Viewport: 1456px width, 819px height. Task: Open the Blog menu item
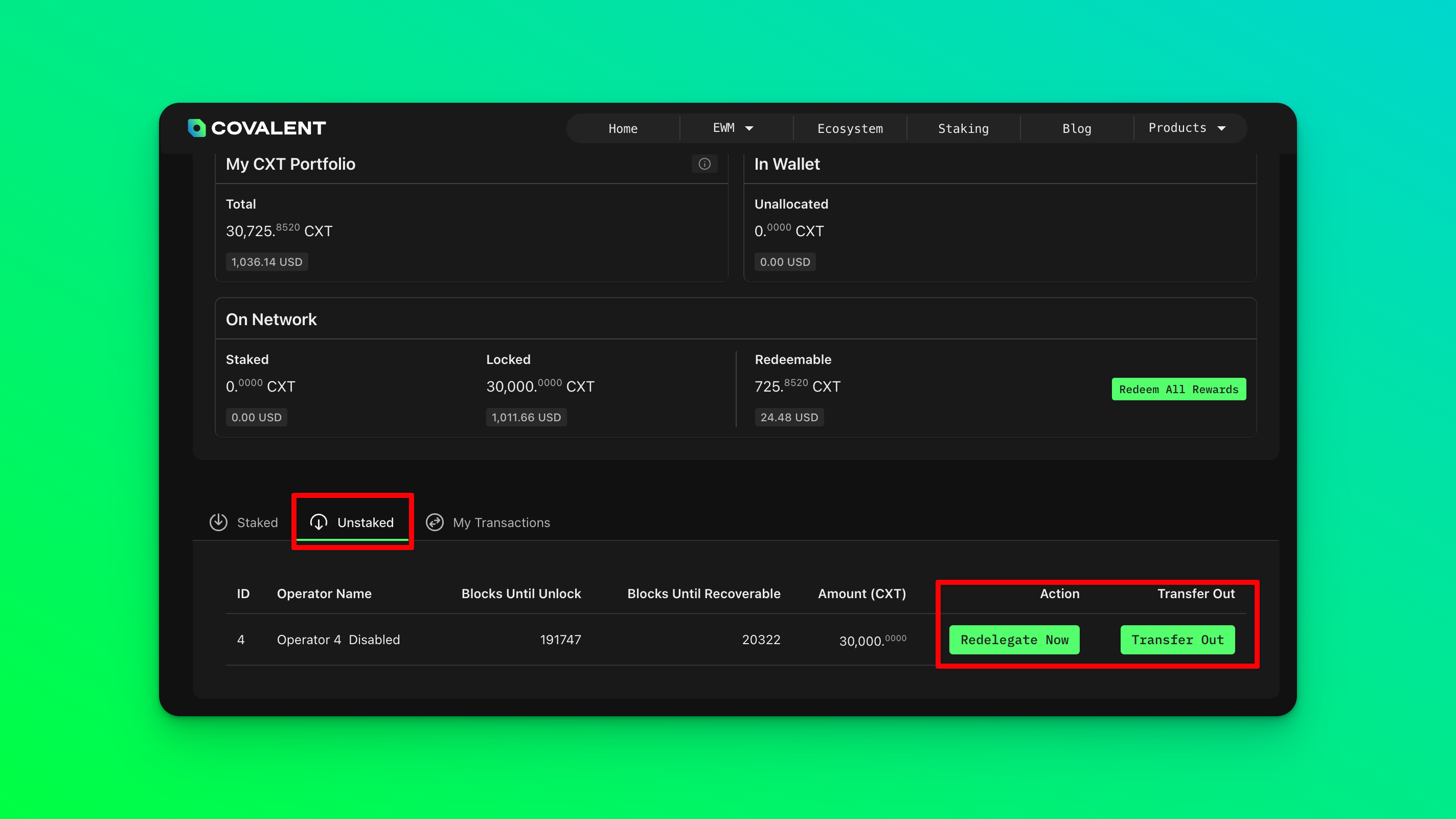(1077, 128)
